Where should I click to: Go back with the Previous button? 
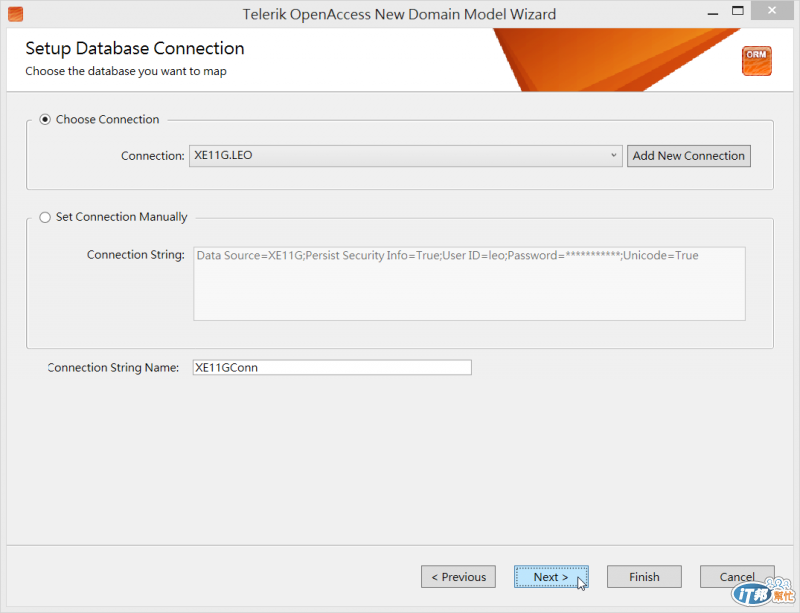(x=458, y=577)
